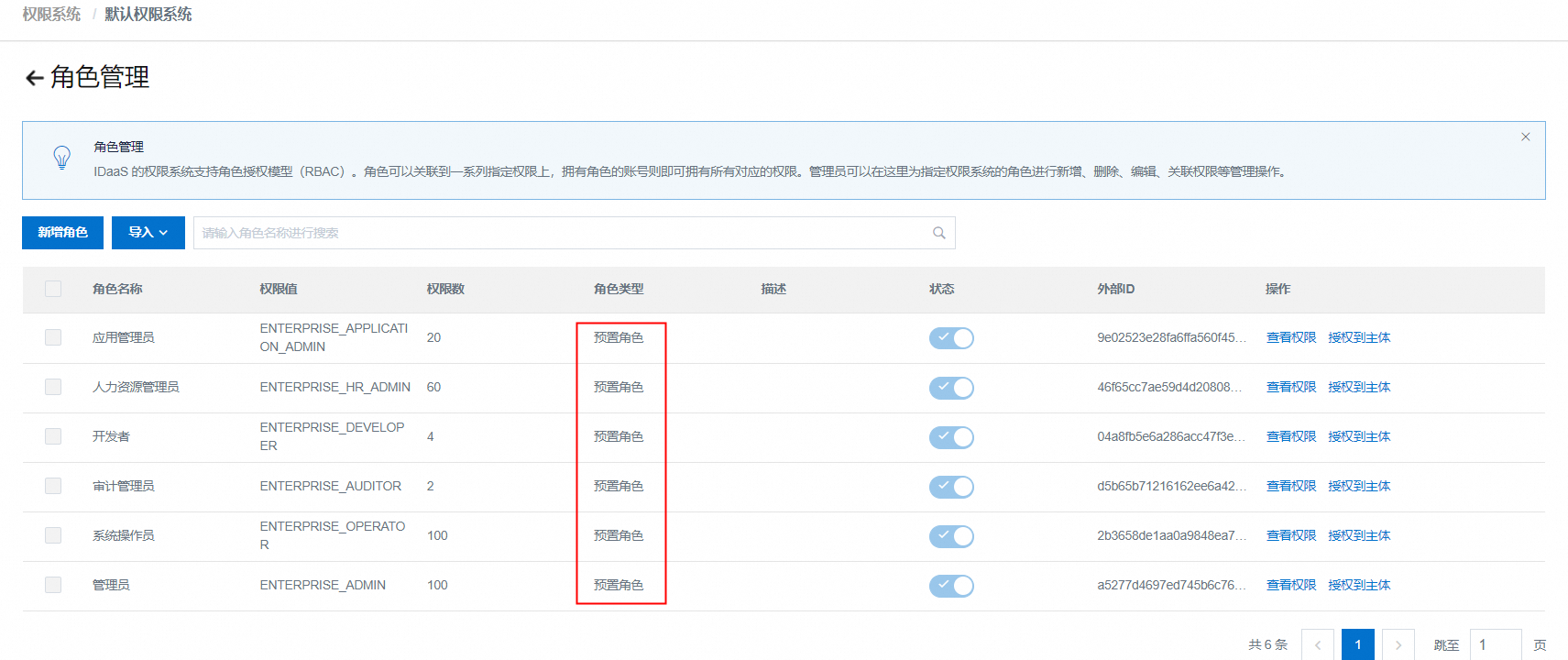The height and width of the screenshot is (660, 1568).
Task: Click the jump-to page number field
Action: pyautogui.click(x=1495, y=644)
